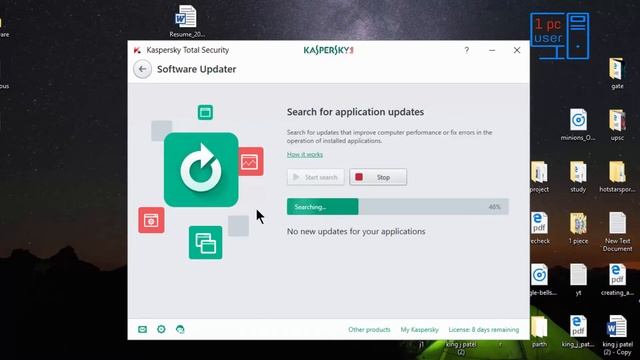
Task: Open the study folder on desktop
Action: click(x=578, y=176)
